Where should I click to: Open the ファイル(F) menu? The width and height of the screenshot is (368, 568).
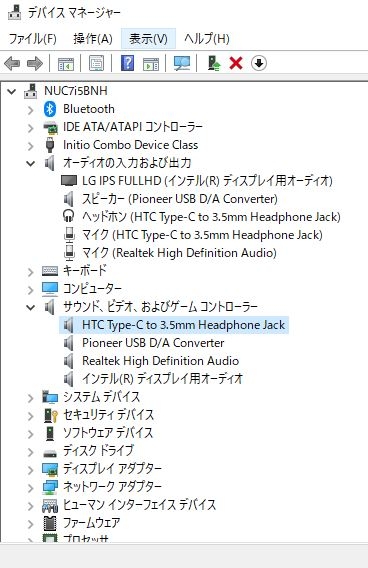click(x=32, y=38)
